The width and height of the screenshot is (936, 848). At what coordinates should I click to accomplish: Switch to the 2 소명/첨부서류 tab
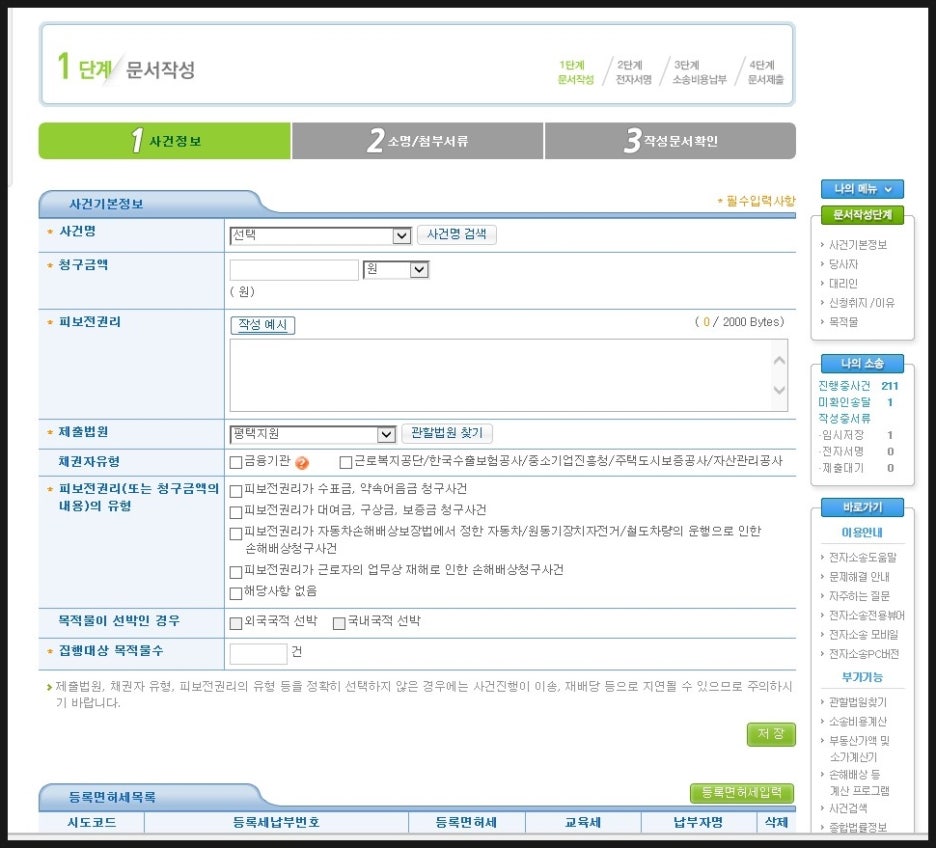click(418, 141)
